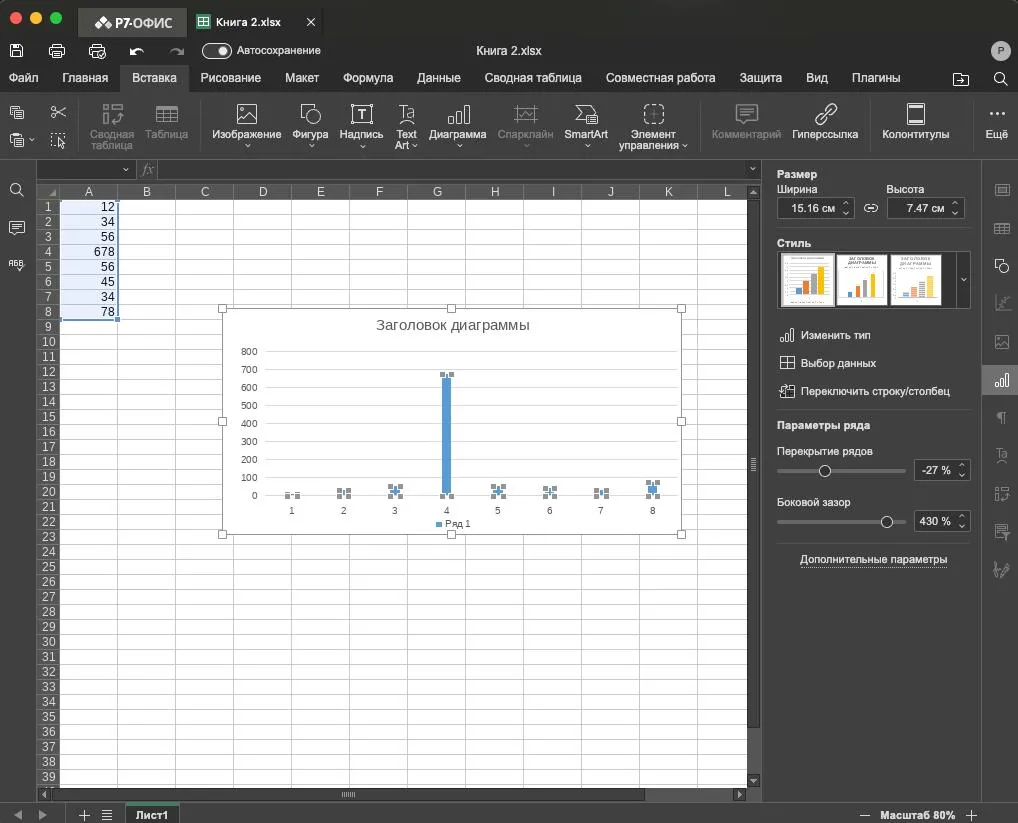Click the Боковой зазор slider handle
Image resolution: width=1018 pixels, height=823 pixels.
click(887, 522)
